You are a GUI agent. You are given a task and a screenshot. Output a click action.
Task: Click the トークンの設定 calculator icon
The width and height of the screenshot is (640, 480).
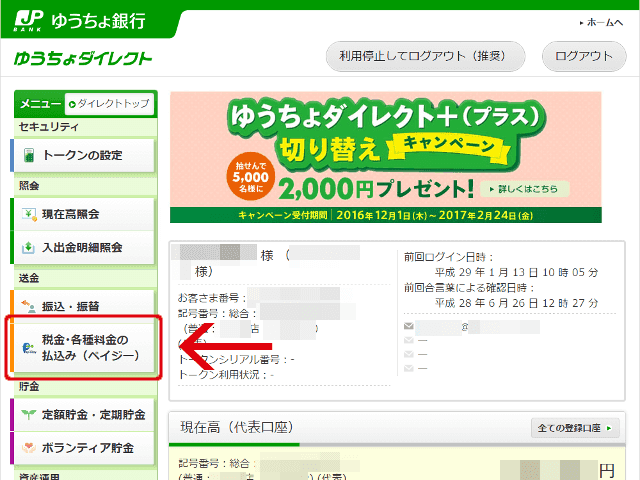coord(29,155)
